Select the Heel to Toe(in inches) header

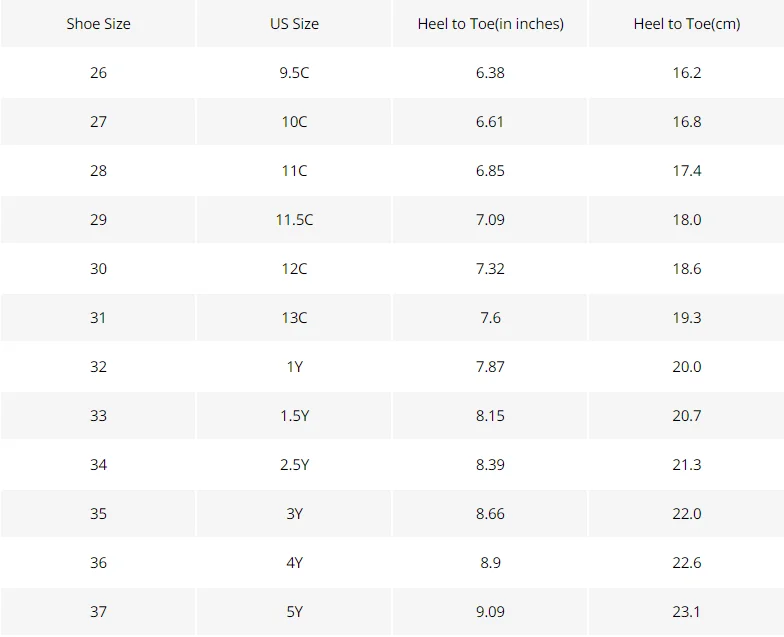click(x=490, y=24)
